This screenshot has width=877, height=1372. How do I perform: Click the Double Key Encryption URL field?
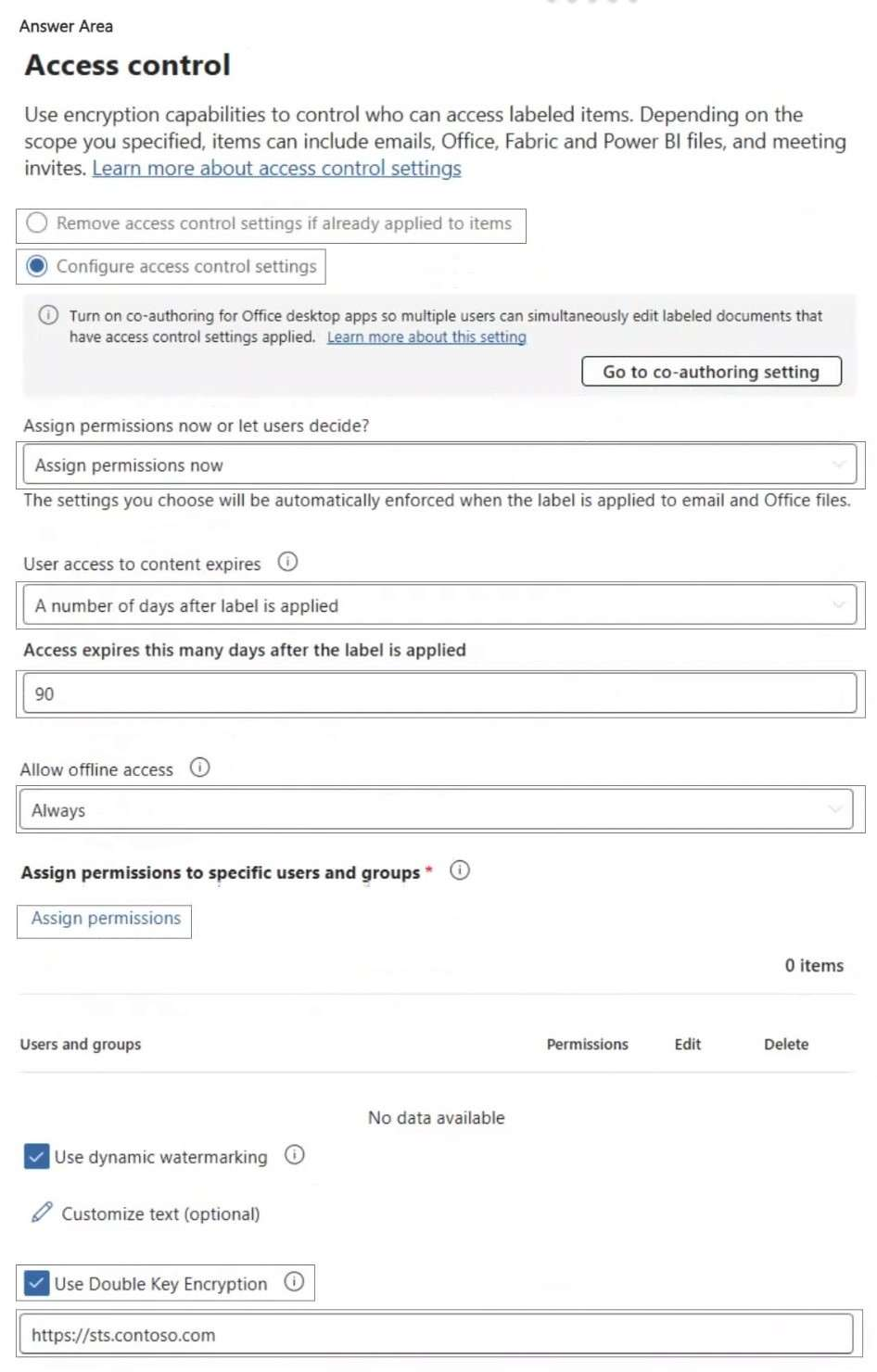click(x=436, y=1335)
